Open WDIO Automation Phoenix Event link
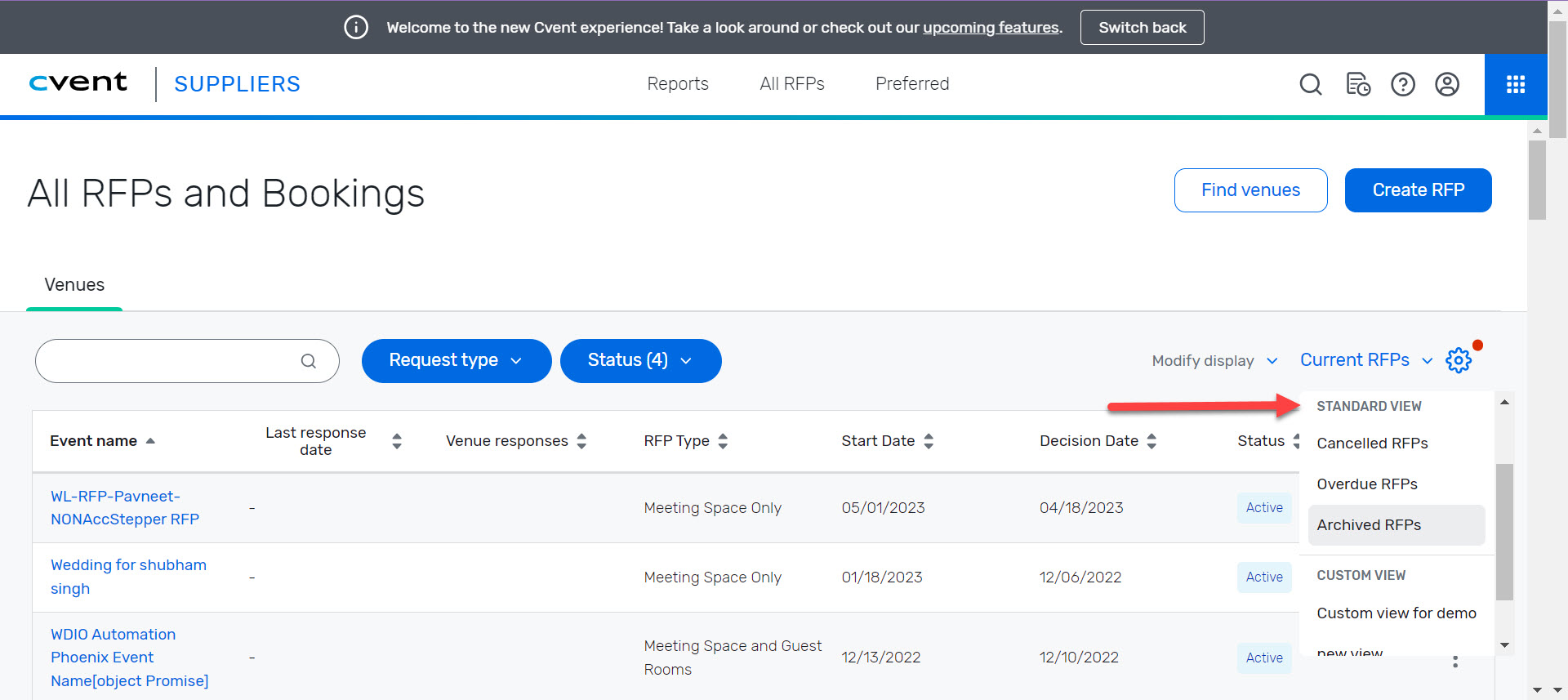 click(x=129, y=658)
